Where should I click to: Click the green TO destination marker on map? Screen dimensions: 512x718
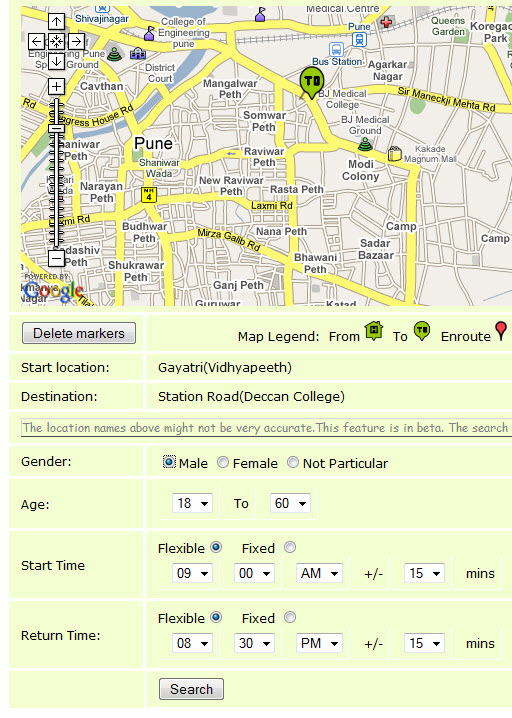tap(312, 82)
